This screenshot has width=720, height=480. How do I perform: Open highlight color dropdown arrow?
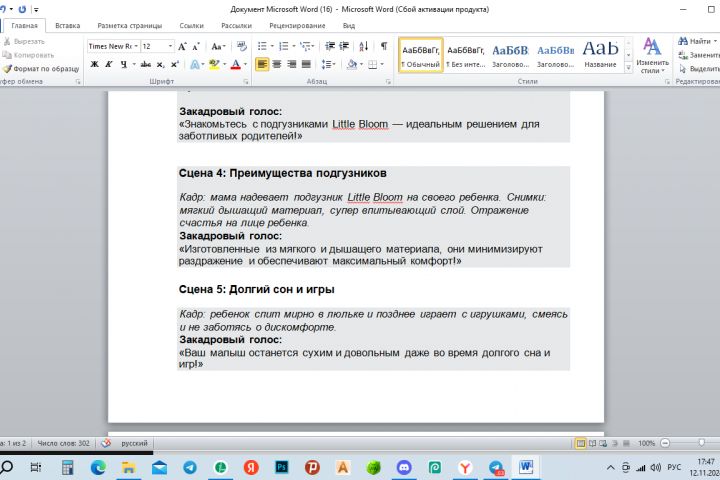point(224,64)
